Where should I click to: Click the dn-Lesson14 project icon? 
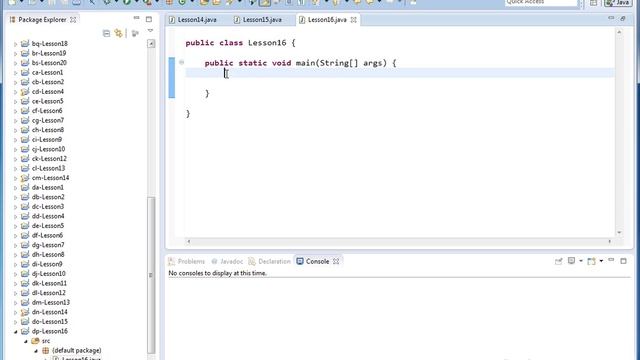[x=25, y=312]
